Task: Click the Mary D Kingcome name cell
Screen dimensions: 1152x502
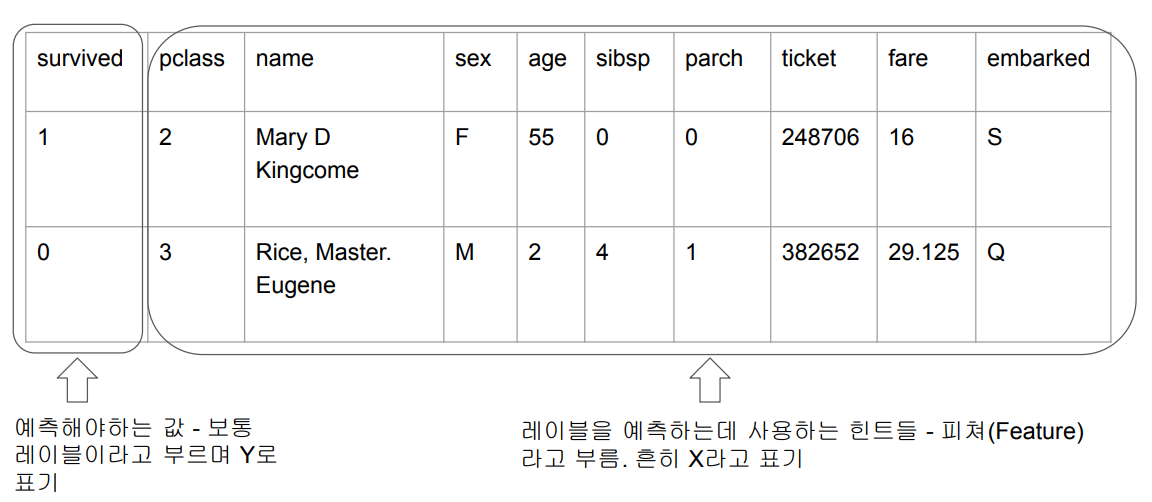Action: tap(307, 154)
